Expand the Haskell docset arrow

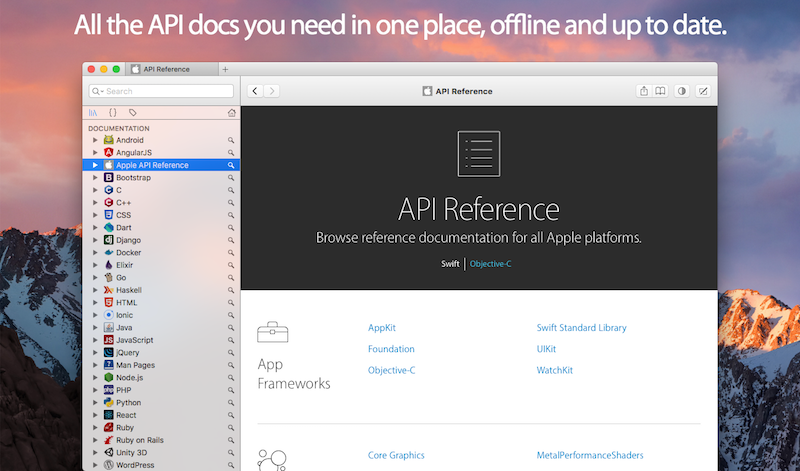pyautogui.click(x=95, y=290)
